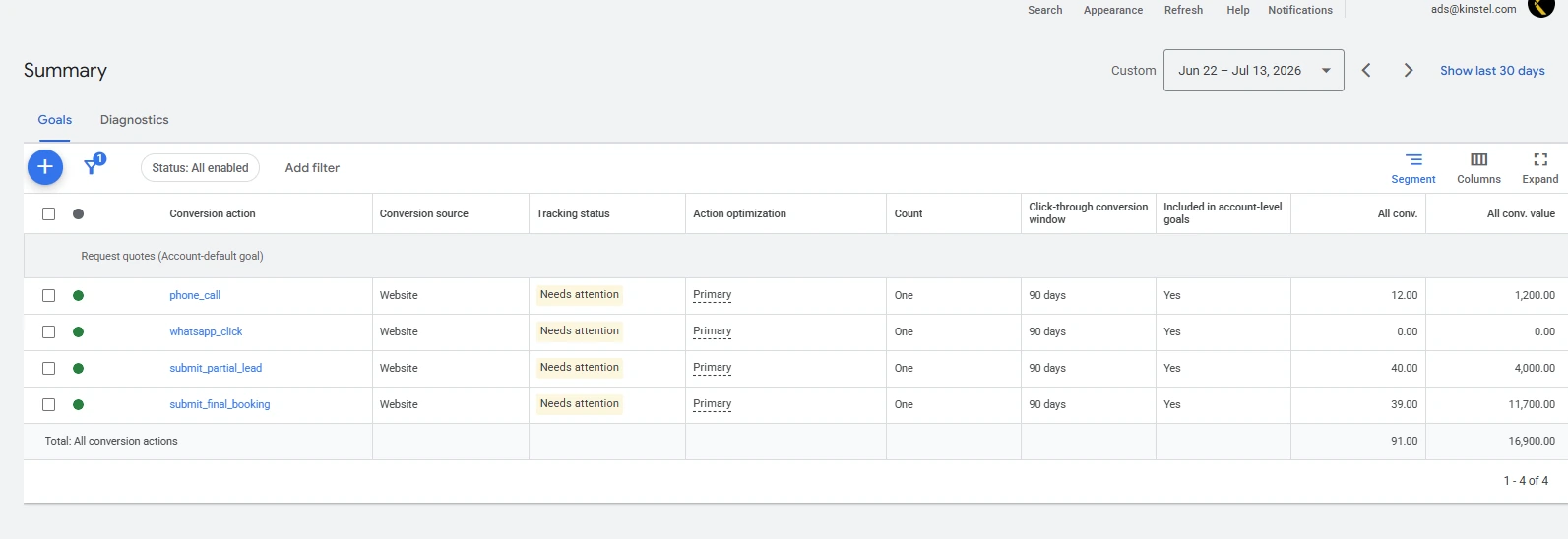Viewport: 1568px width, 539px height.
Task: Check the whatsapp_click row checkbox
Action: 48,331
